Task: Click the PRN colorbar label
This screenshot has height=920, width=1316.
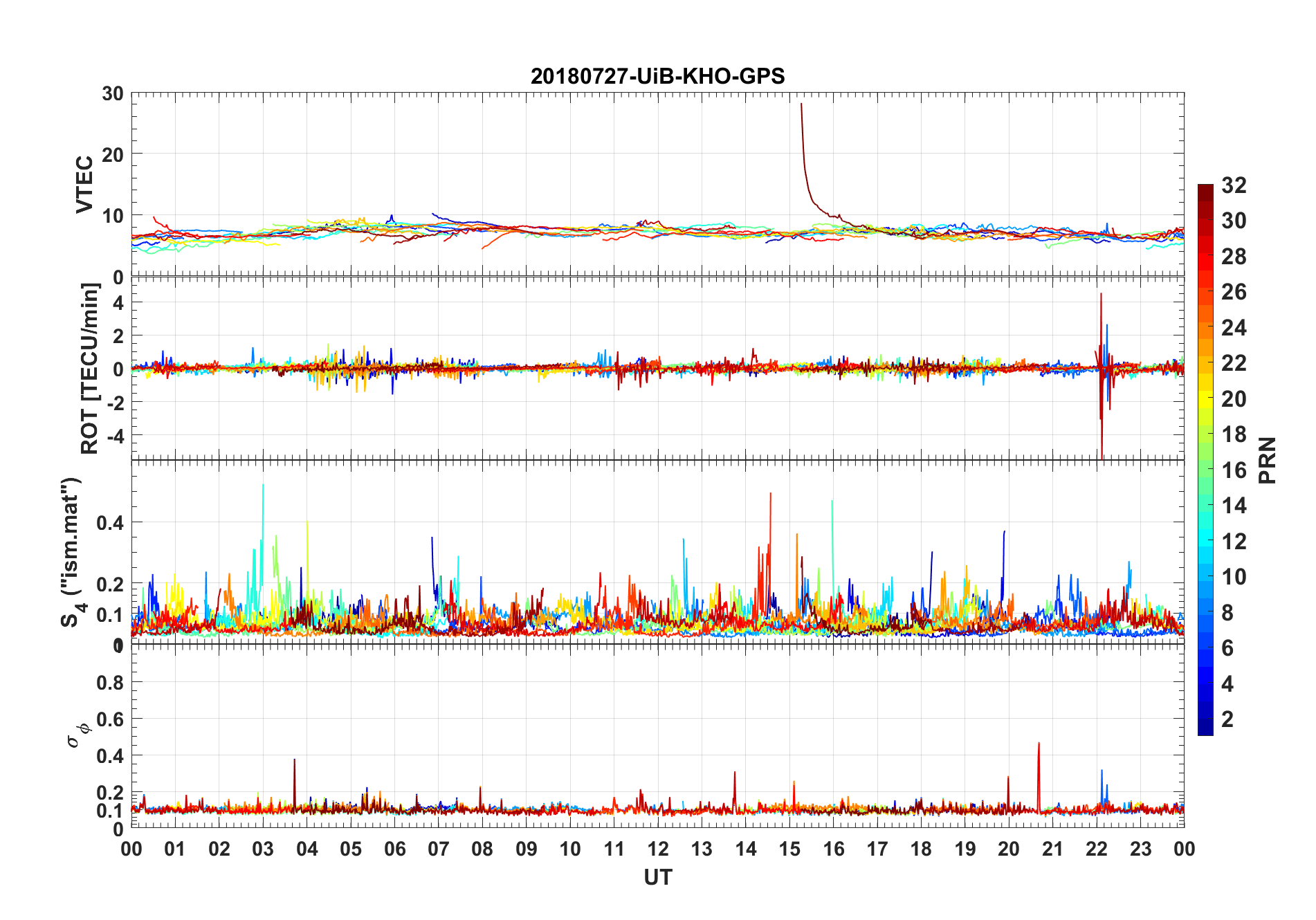Action: [1267, 460]
